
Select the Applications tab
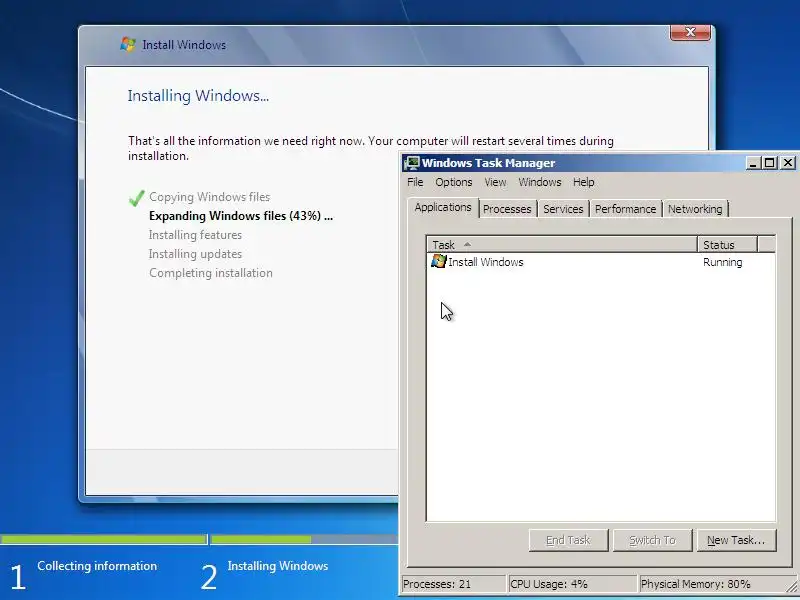443,208
